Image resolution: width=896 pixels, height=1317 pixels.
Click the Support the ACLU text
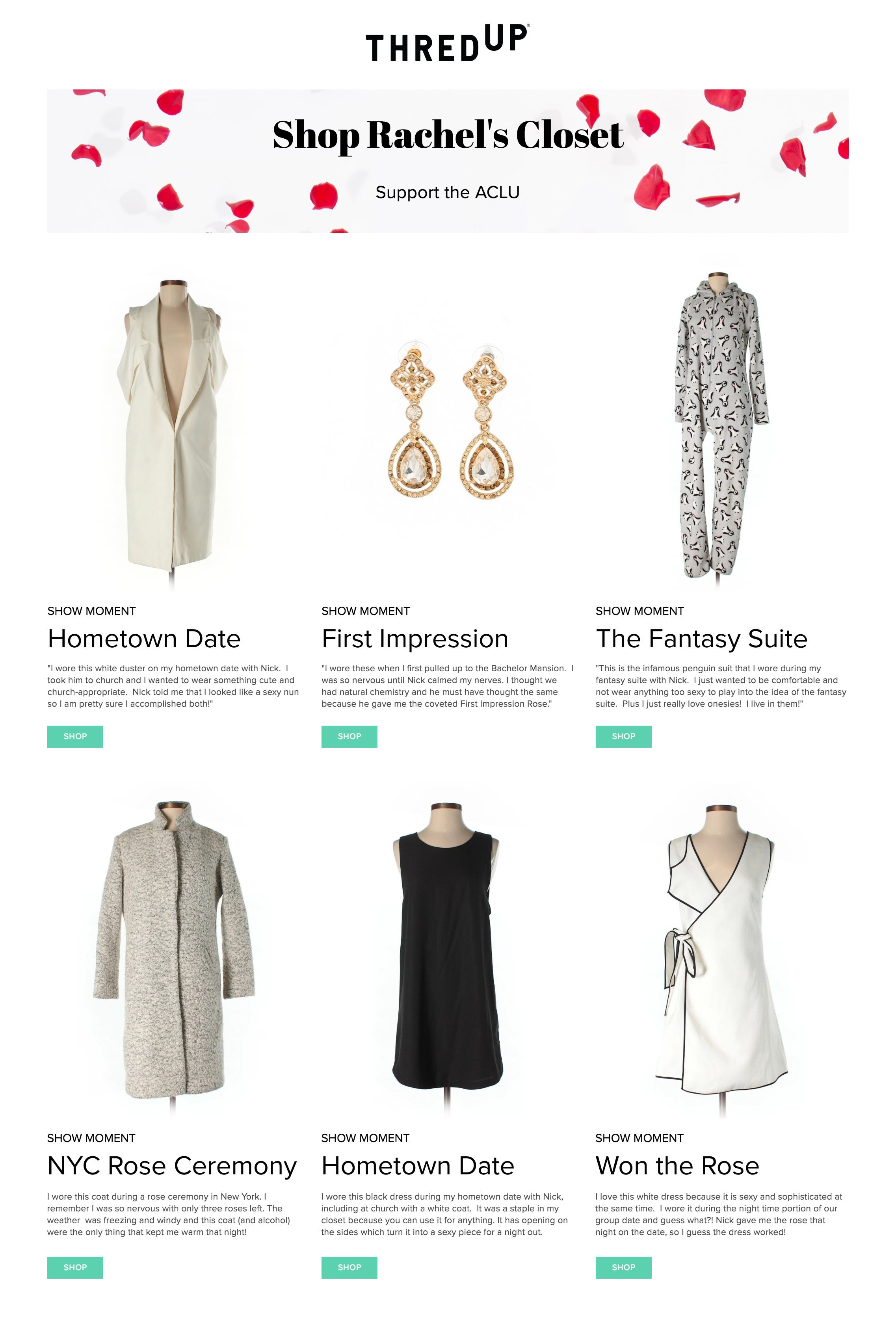click(x=447, y=193)
